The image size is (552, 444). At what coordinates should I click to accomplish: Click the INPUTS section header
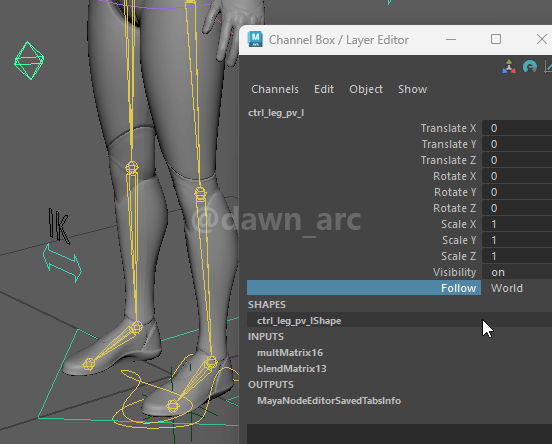265,337
